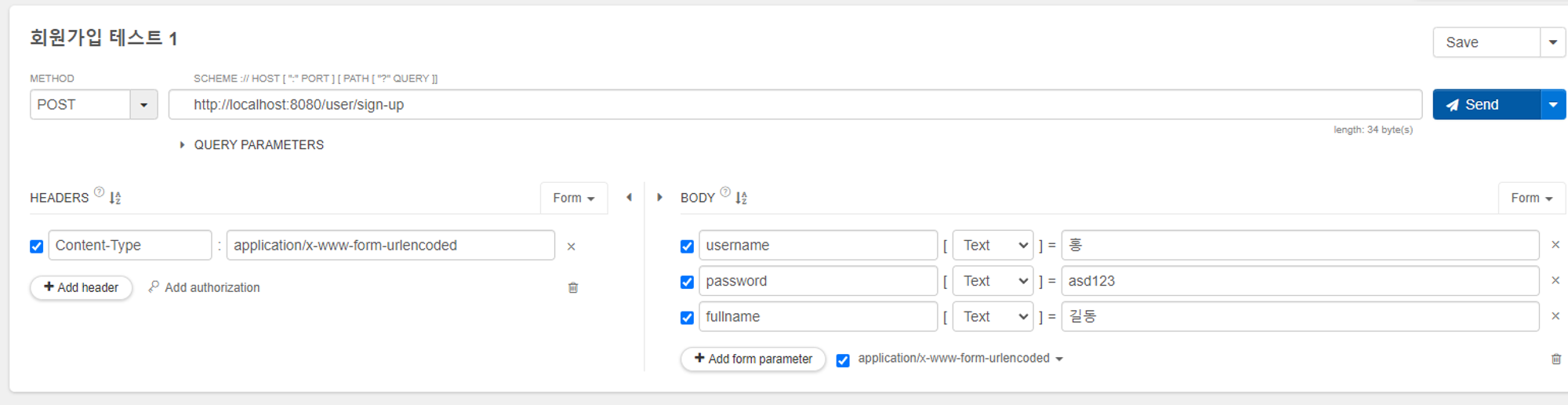Open the body Form view menu
1568x405 pixels.
pos(1531,198)
